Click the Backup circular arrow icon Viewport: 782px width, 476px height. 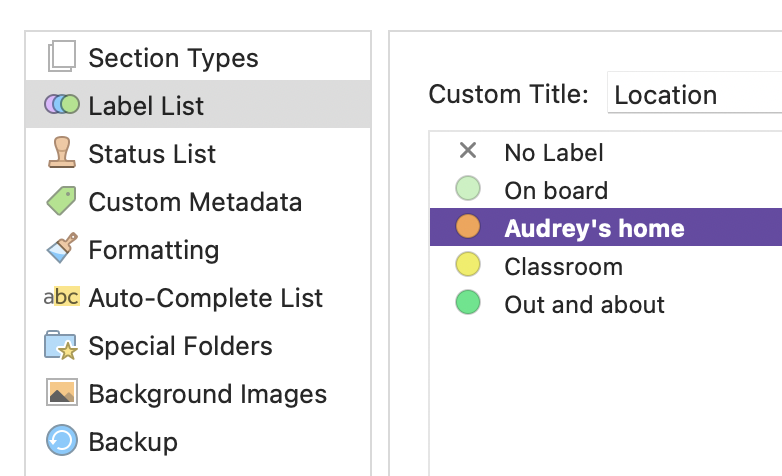(62, 440)
